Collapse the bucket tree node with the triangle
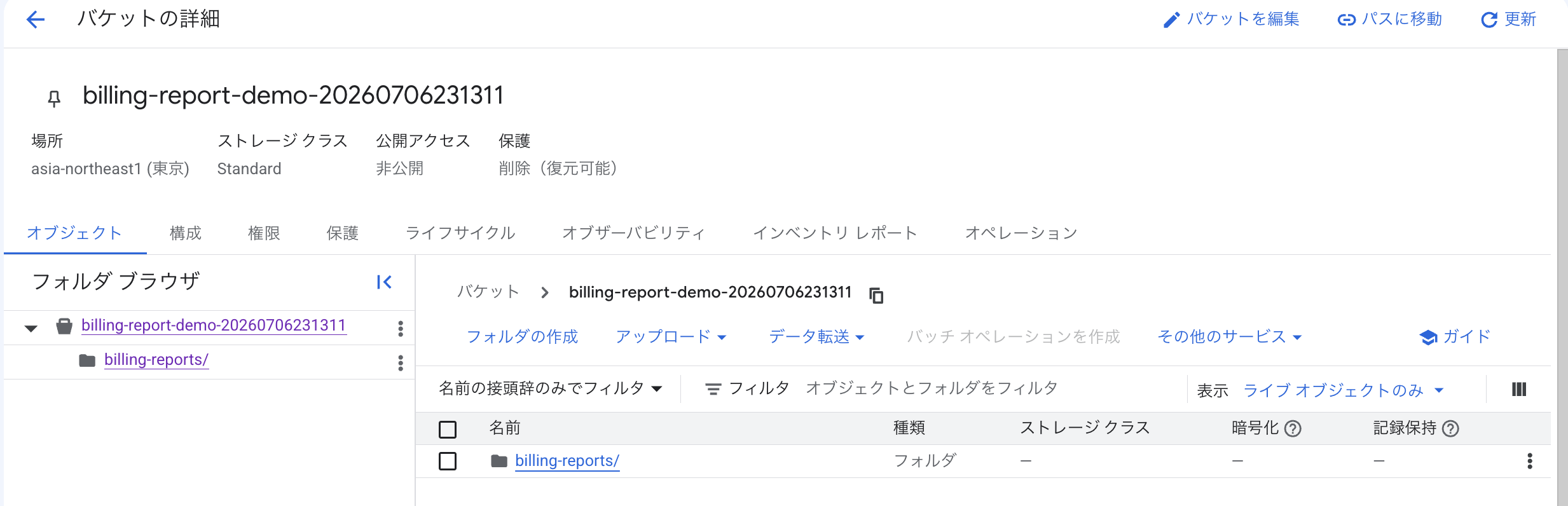The image size is (1568, 506). [31, 328]
